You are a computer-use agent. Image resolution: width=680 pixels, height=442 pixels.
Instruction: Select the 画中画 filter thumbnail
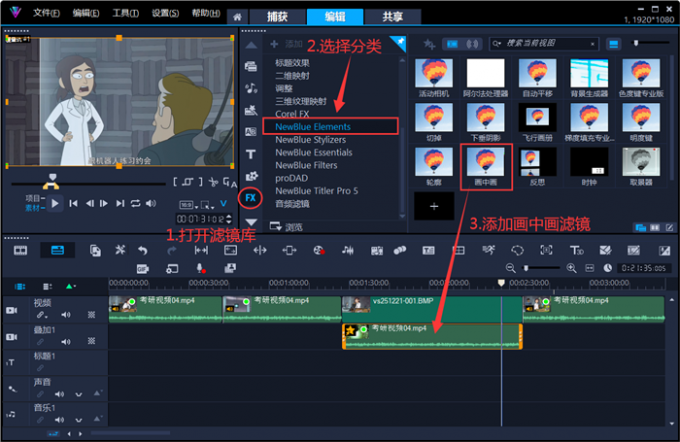tap(486, 168)
